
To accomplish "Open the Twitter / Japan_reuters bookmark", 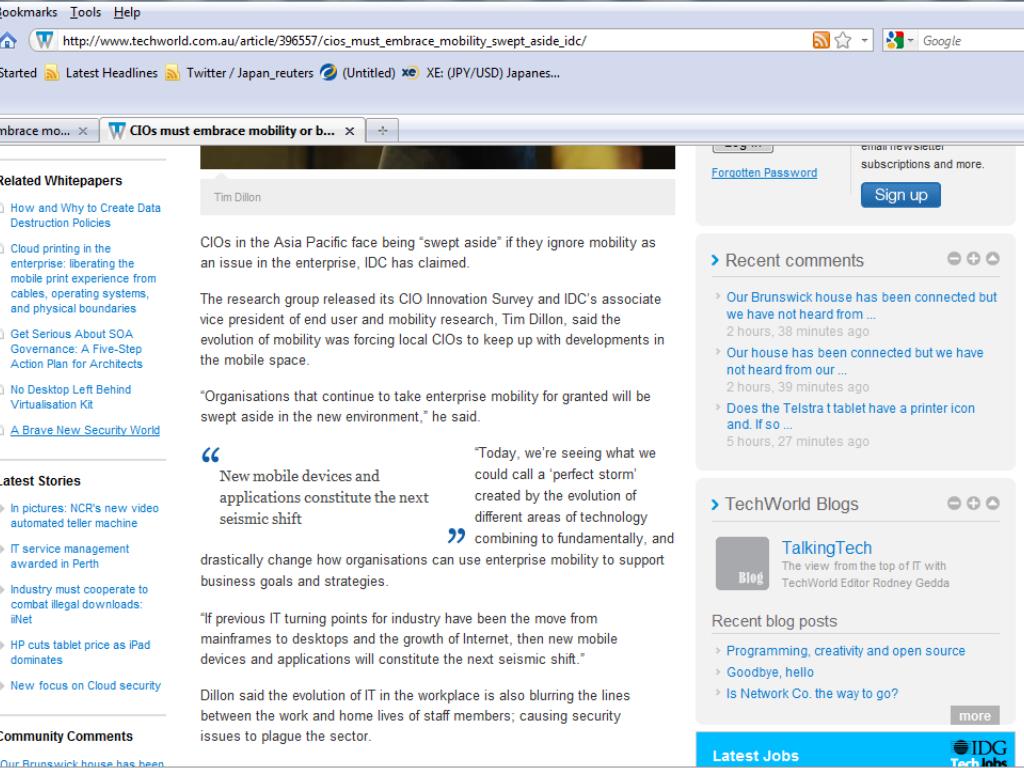I will pos(240,73).
